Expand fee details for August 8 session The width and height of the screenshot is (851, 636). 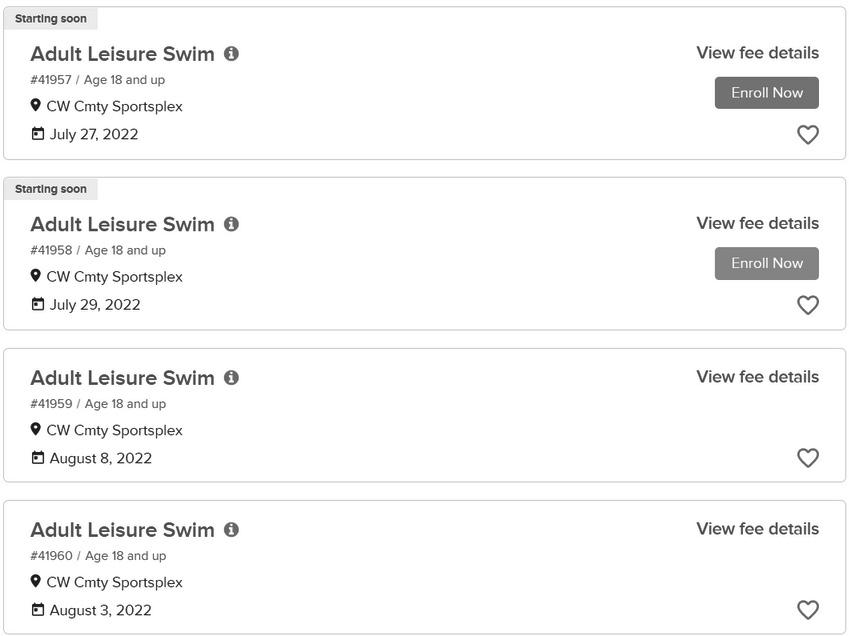(x=757, y=377)
